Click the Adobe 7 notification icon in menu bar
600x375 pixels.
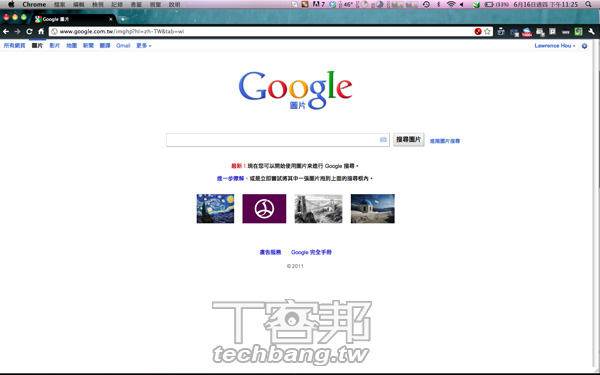(318, 4)
